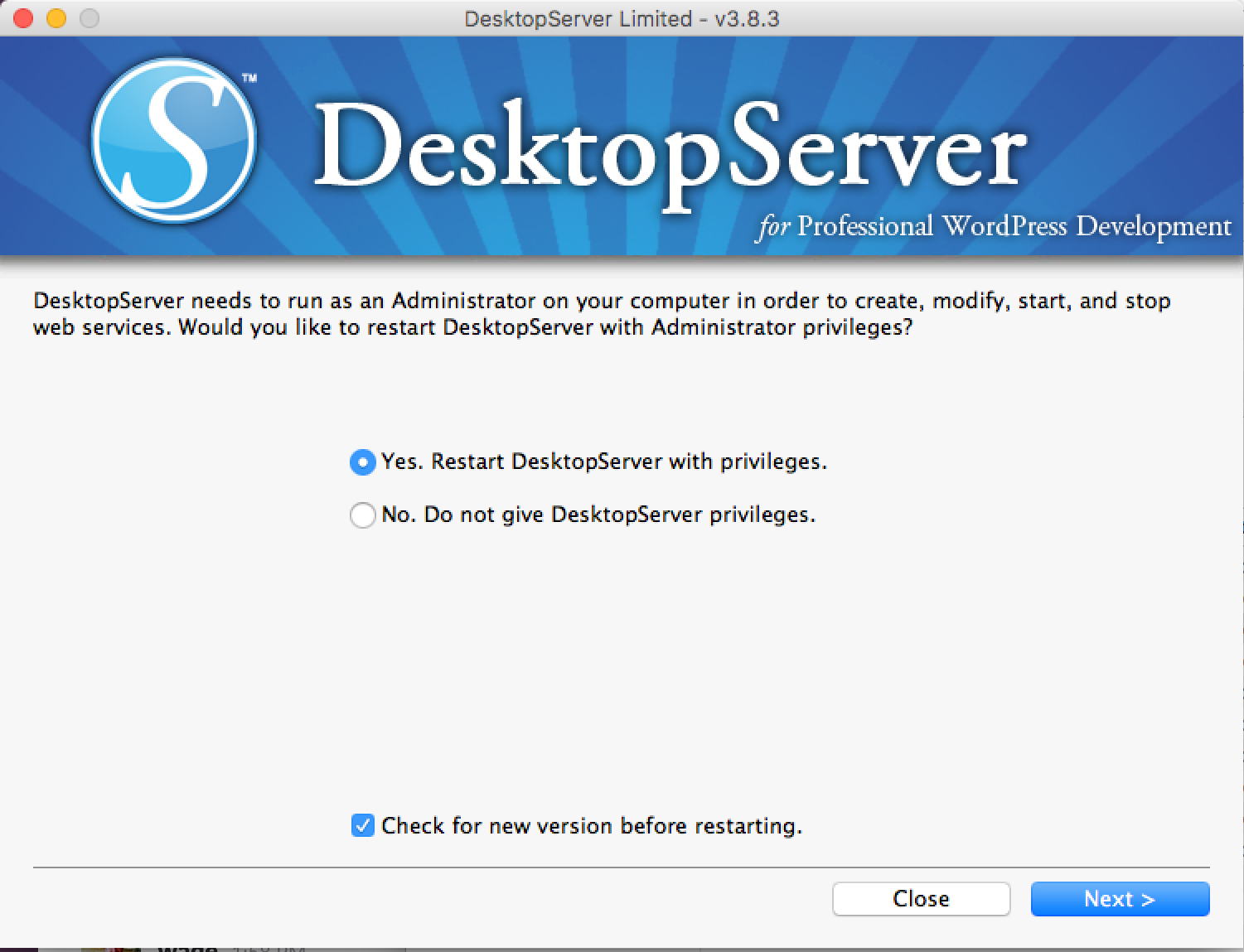Click the minimize yellow traffic light button

(x=56, y=17)
